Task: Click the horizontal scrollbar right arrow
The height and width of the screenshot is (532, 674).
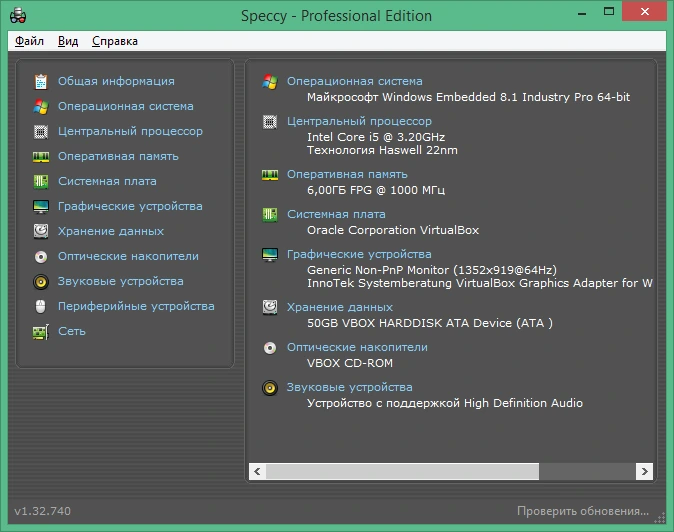Action: tap(644, 471)
